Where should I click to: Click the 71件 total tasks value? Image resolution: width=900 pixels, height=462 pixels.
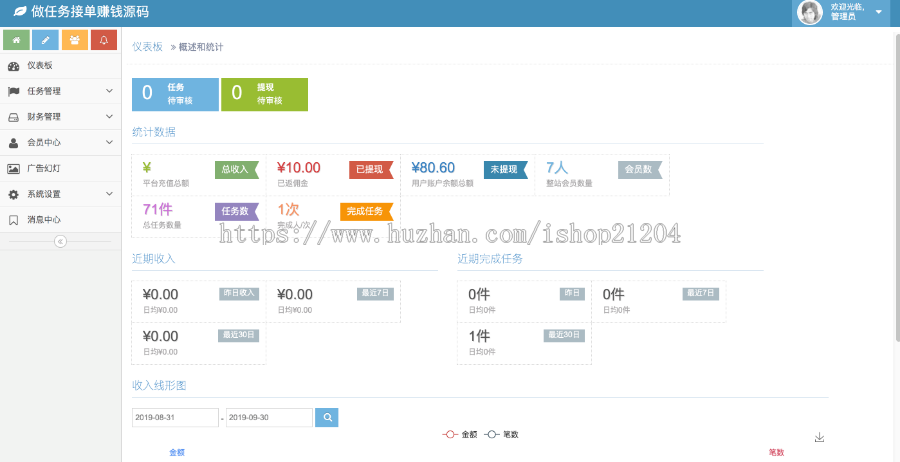[x=158, y=210]
